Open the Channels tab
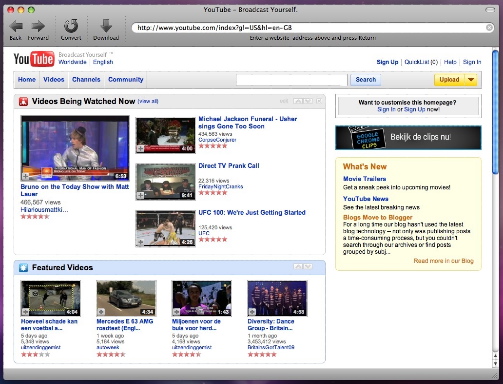 pos(86,80)
